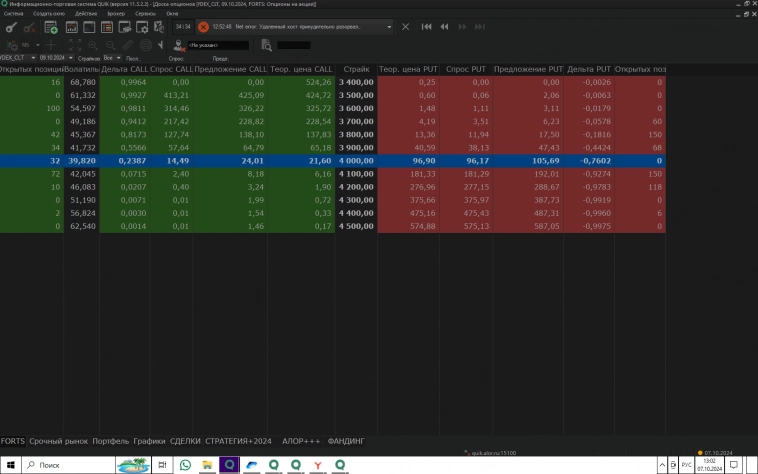Dismiss the Net error message
758x474 pixels.
point(405,27)
